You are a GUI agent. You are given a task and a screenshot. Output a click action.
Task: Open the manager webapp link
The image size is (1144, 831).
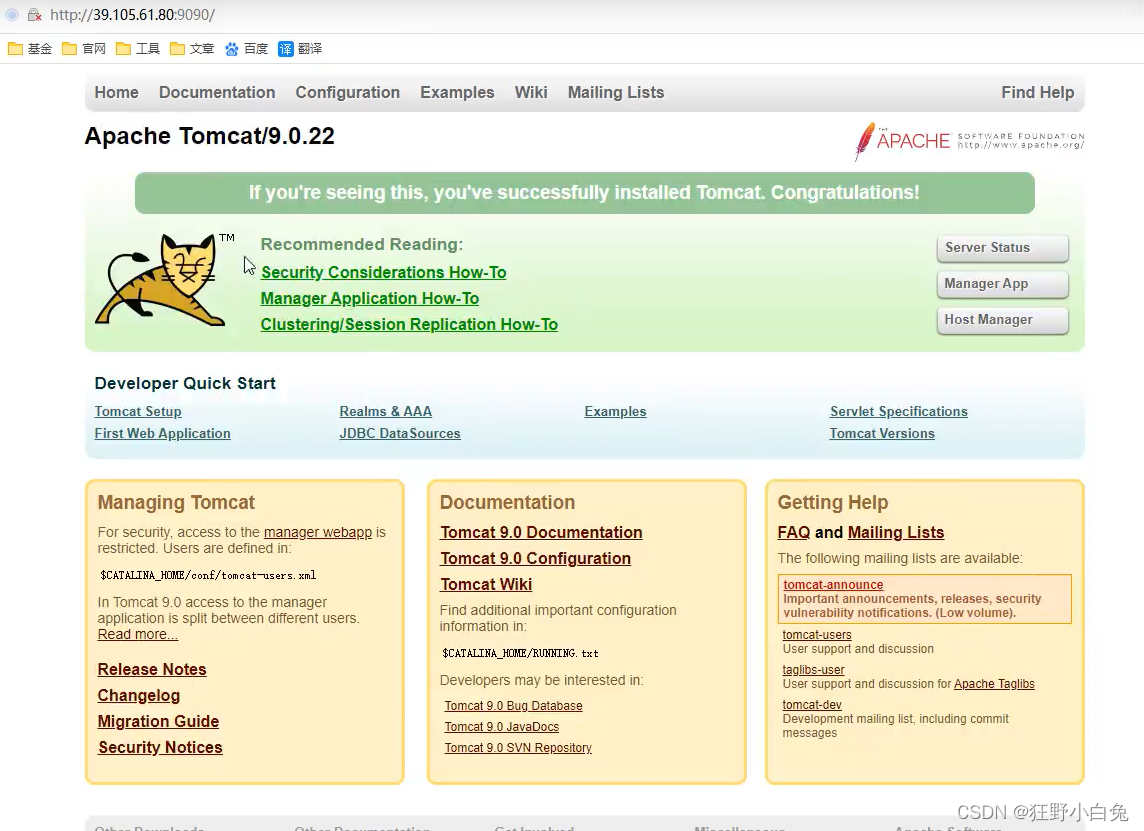(318, 533)
